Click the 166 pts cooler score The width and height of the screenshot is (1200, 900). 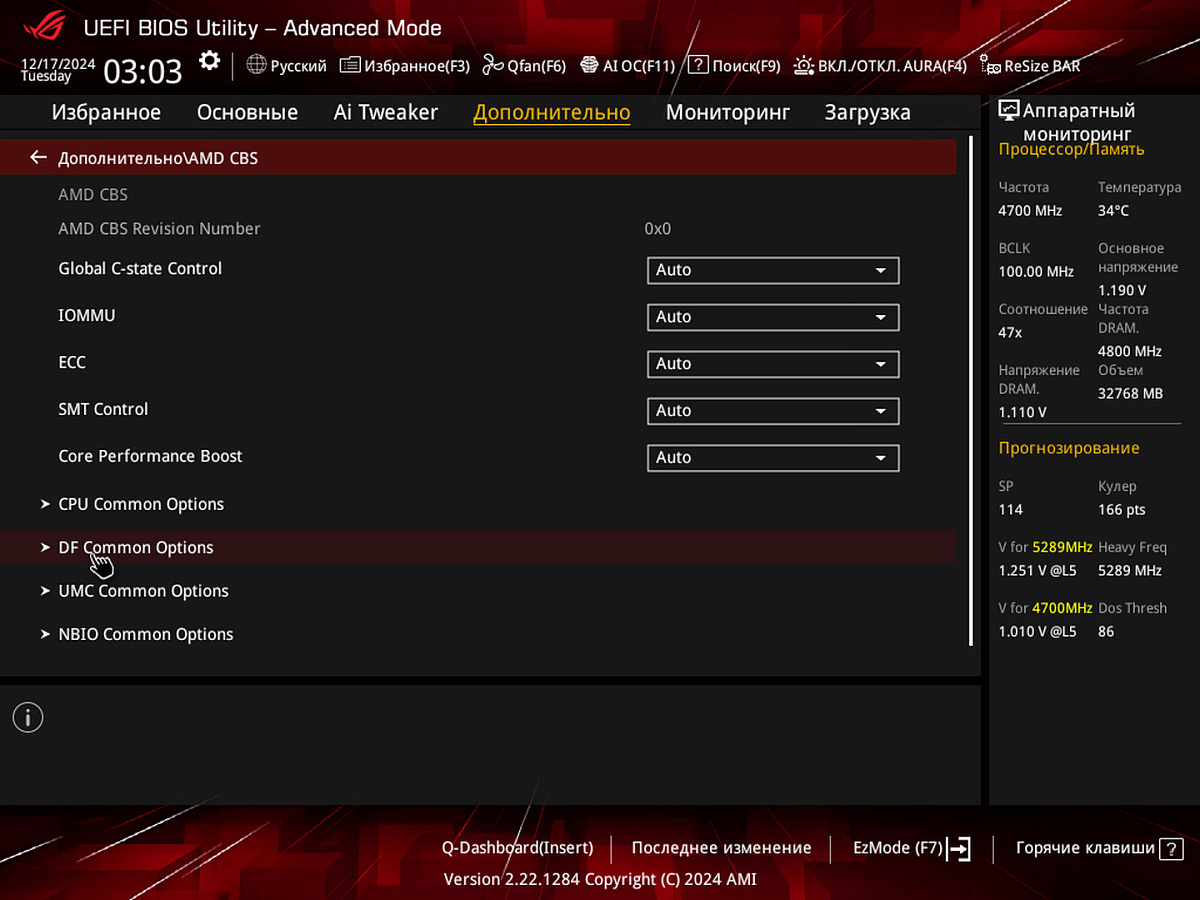pyautogui.click(x=1121, y=510)
